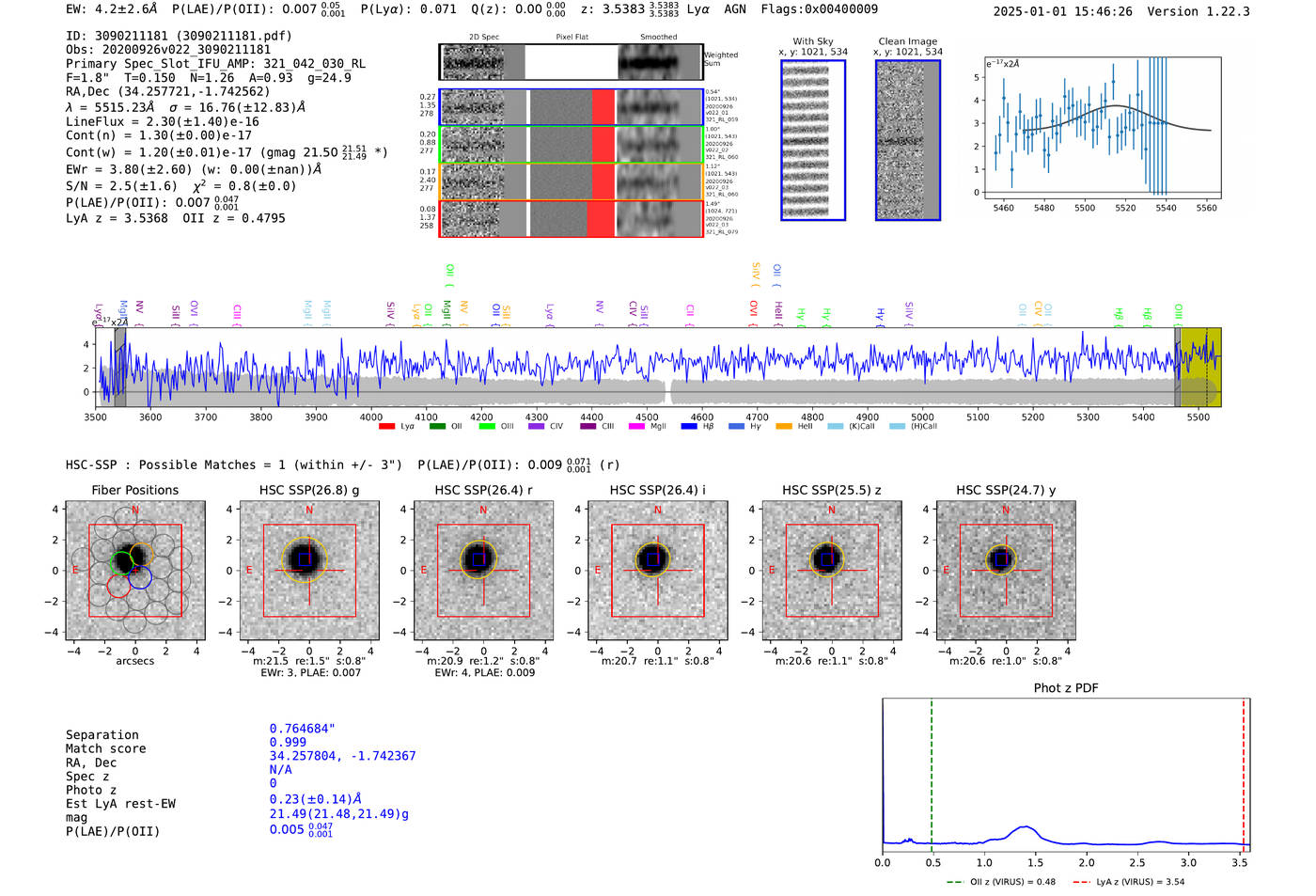Click the 'arcsecs' axis label
The width and height of the screenshot is (1316, 896).
click(135, 661)
